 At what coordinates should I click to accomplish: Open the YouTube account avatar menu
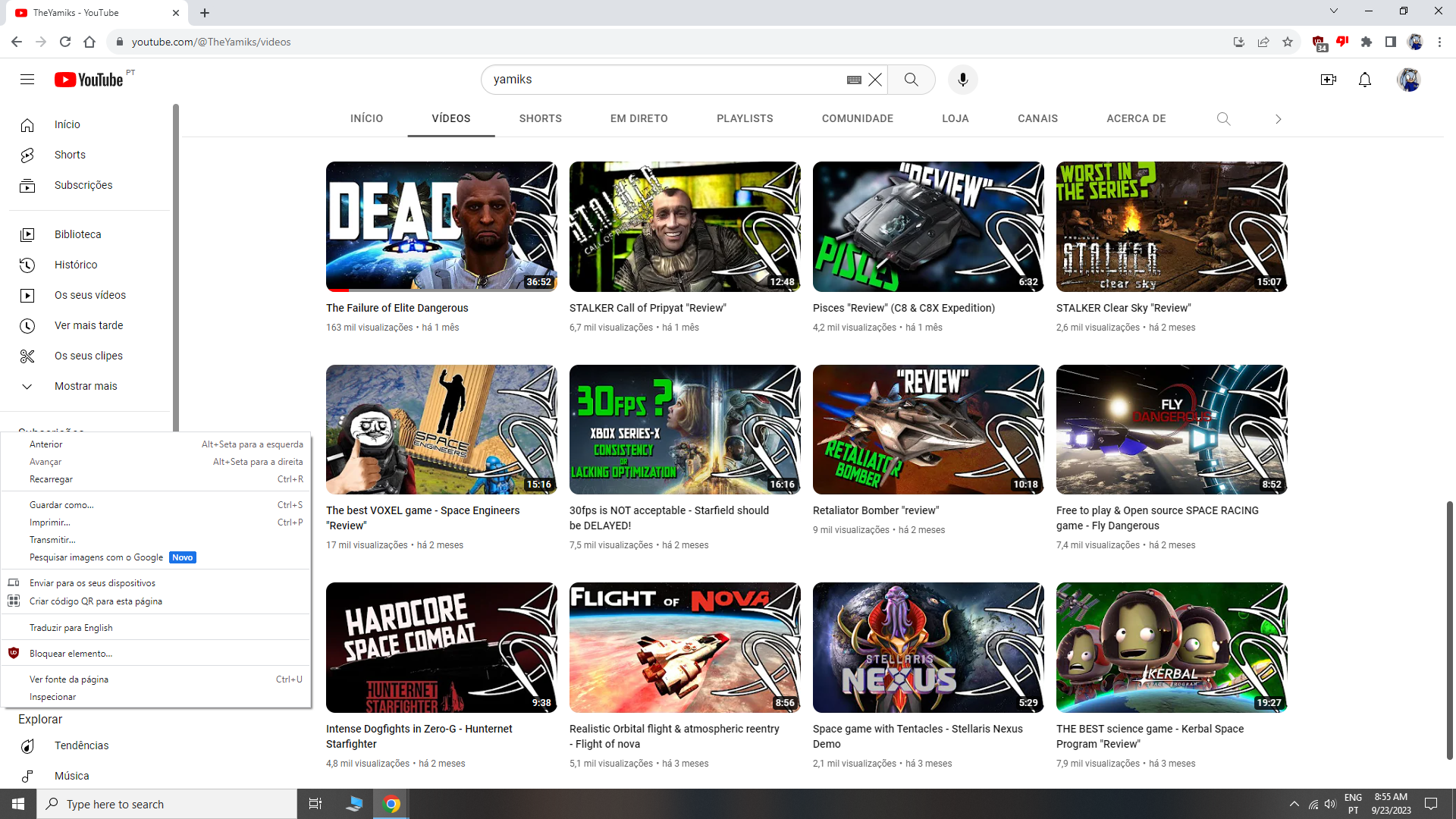[1409, 80]
